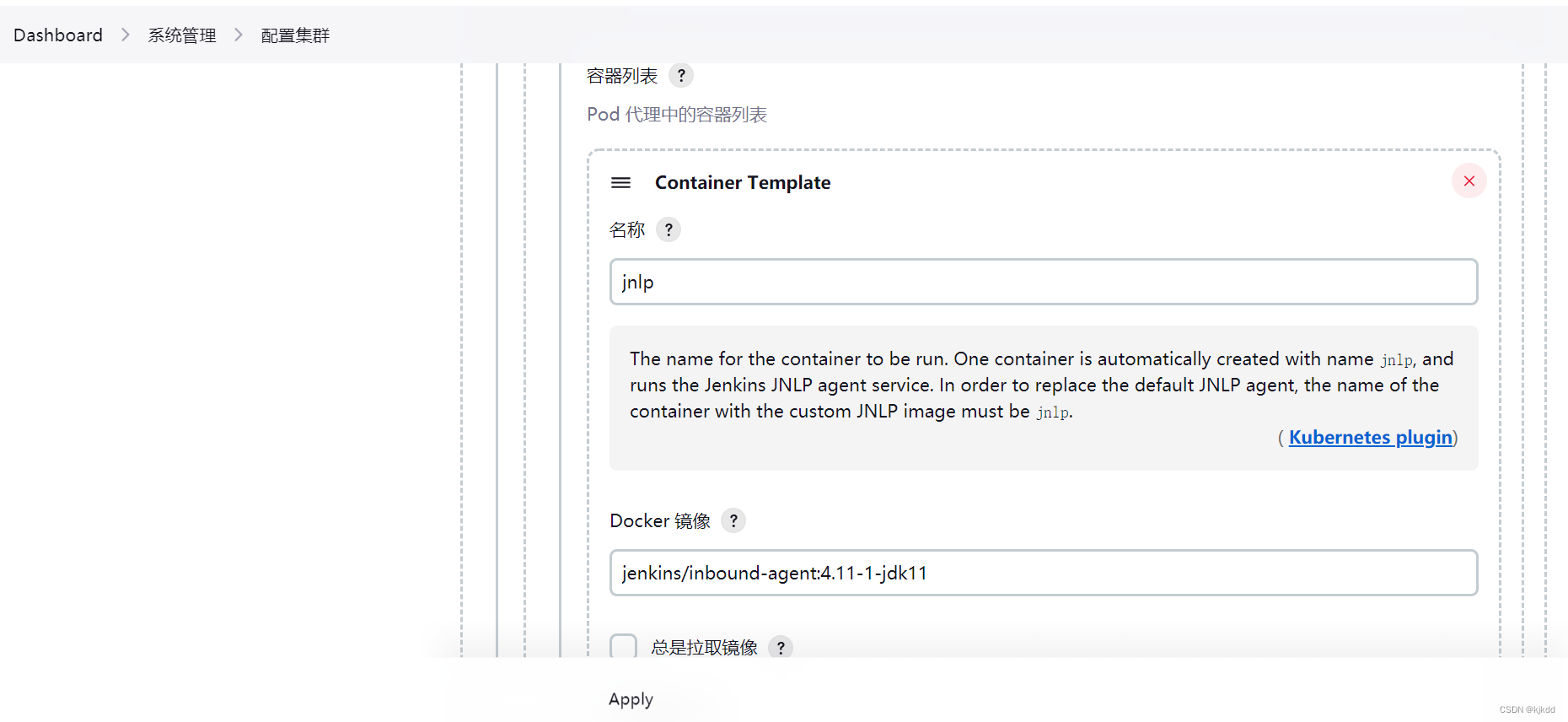This screenshot has width=1568, height=722.
Task: Click the breadcrumb chevron after Dashboard
Action: pyautogui.click(x=124, y=35)
